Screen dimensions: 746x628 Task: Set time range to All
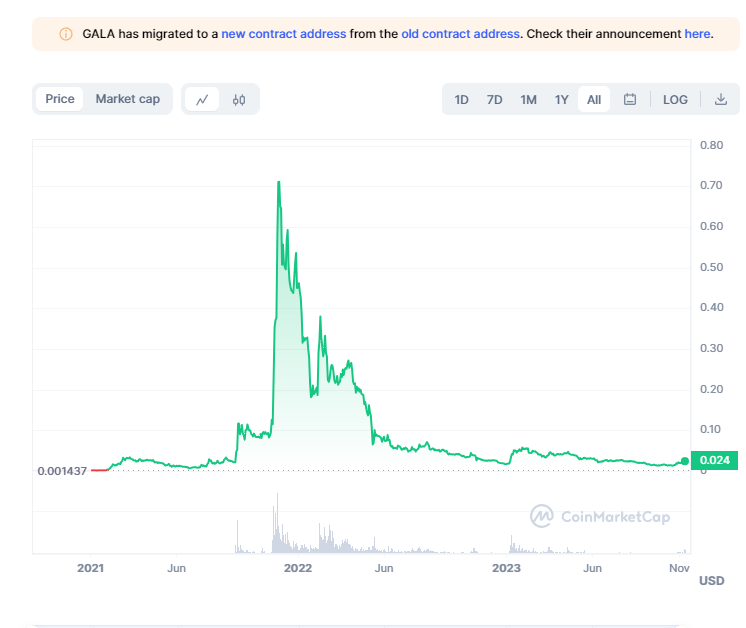point(594,99)
